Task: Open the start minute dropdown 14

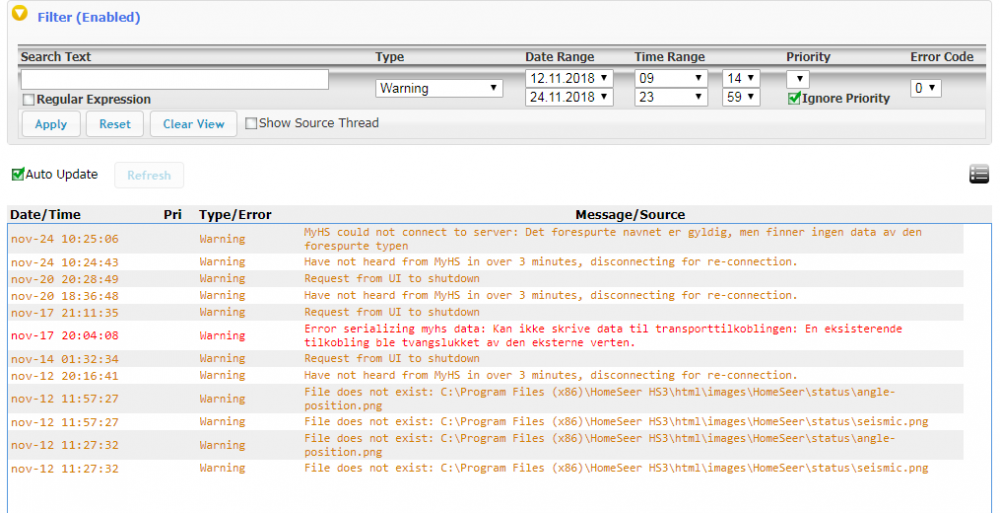Action: 740,78
